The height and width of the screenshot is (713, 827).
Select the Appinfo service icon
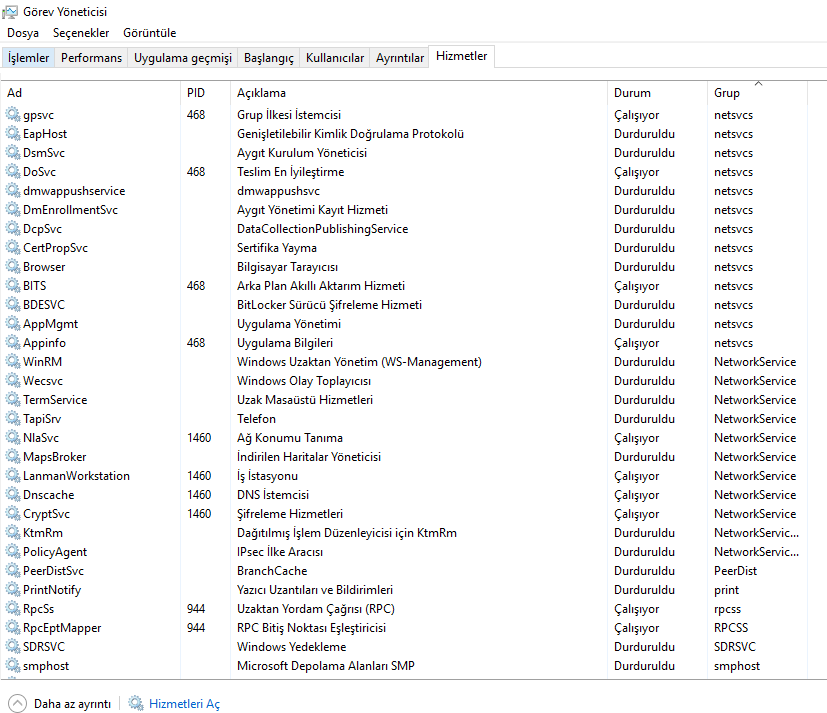(x=13, y=342)
